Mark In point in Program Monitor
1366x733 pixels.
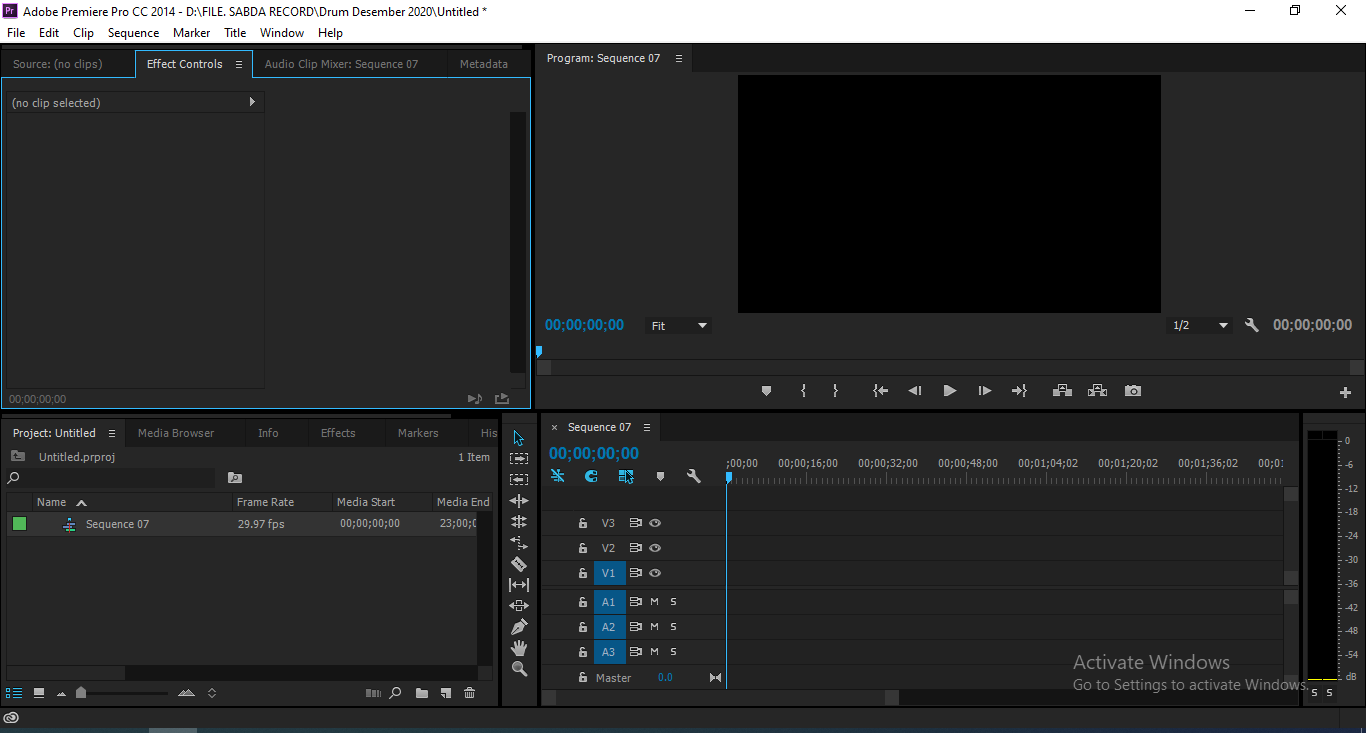tap(803, 391)
